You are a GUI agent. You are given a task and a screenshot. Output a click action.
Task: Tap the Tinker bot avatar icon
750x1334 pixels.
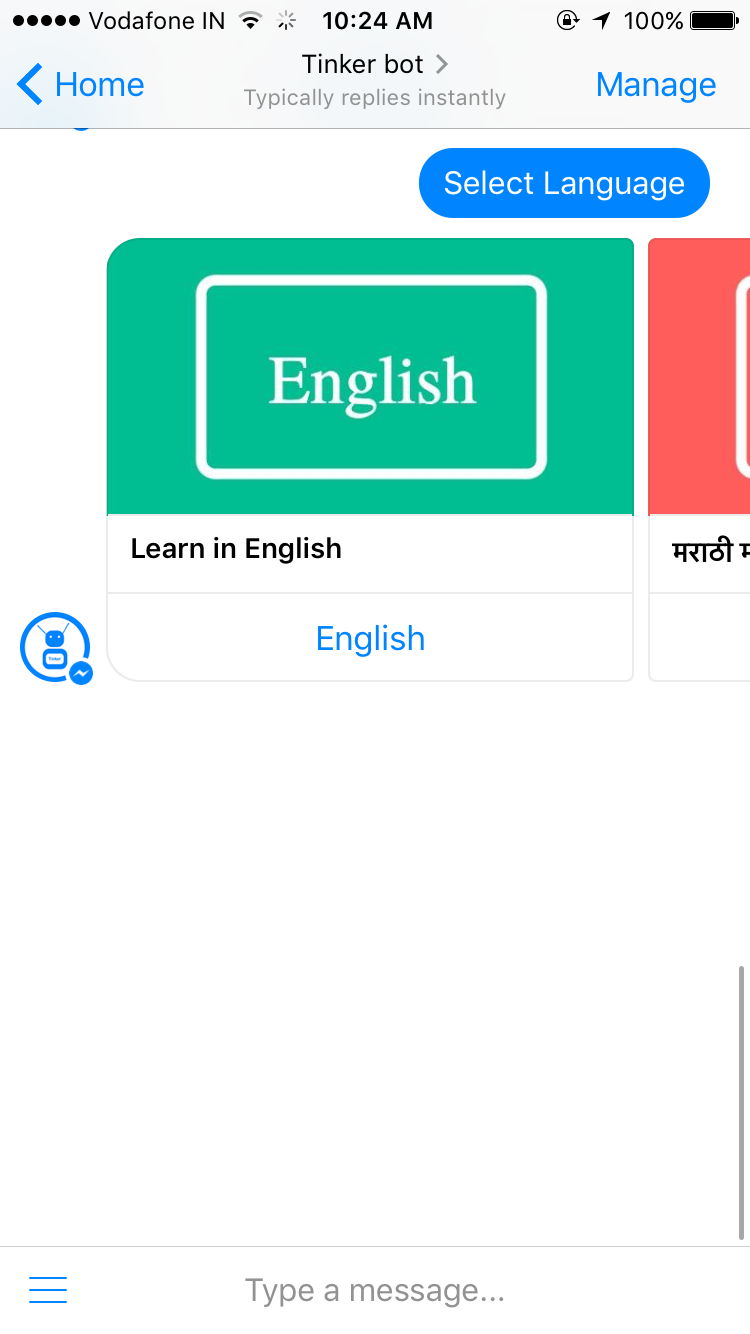tap(55, 647)
